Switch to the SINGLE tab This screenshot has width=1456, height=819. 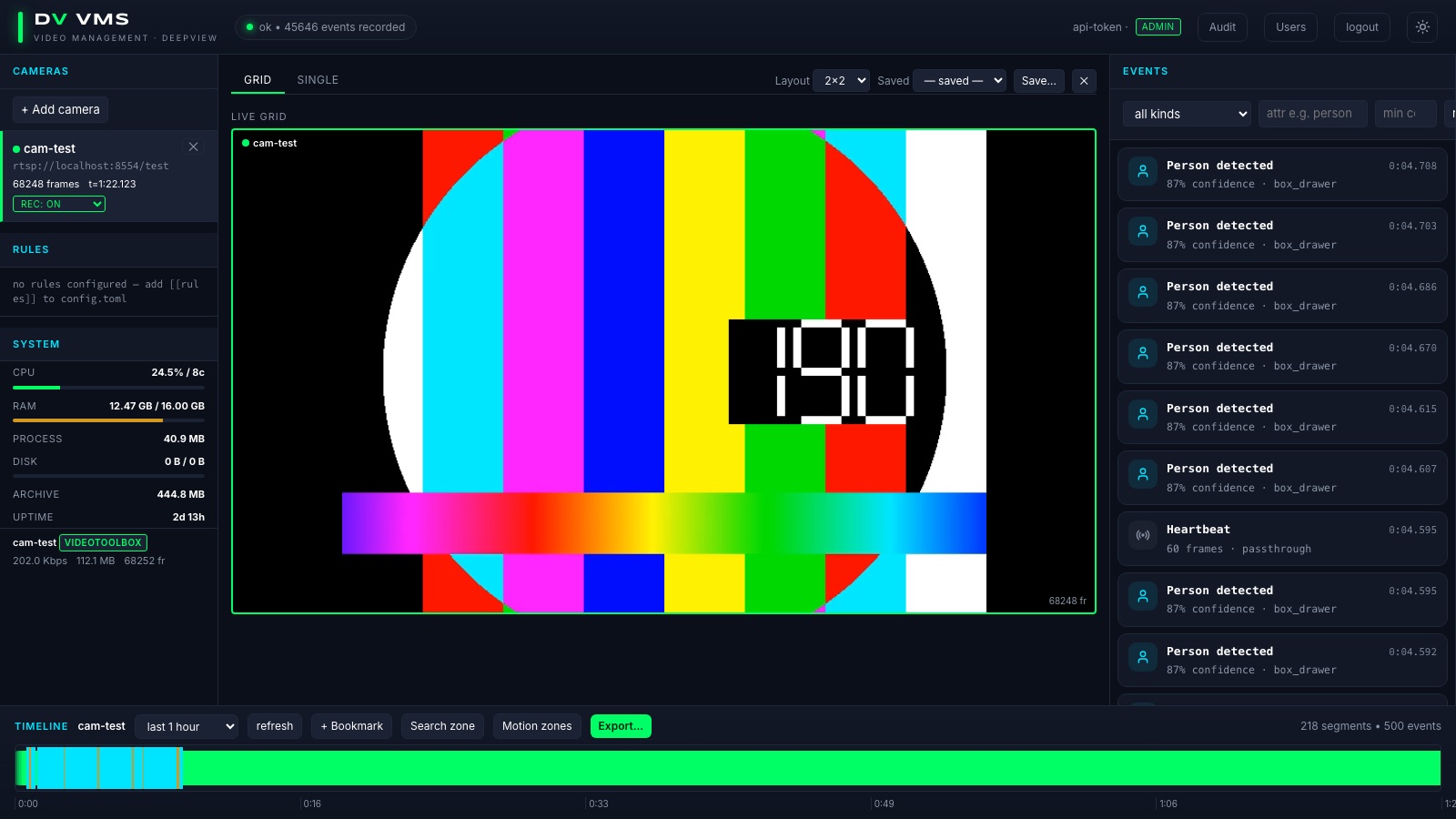318,80
